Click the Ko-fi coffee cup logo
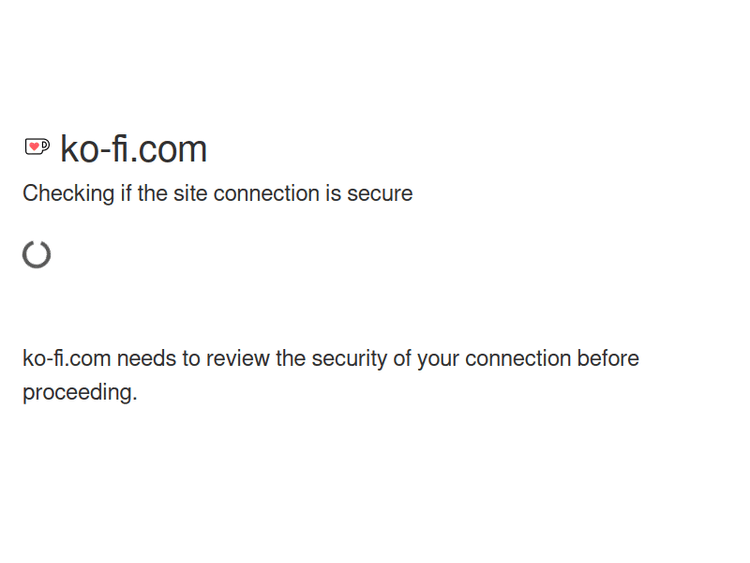Image resolution: width=750 pixels, height=563 pixels. pyautogui.click(x=37, y=147)
